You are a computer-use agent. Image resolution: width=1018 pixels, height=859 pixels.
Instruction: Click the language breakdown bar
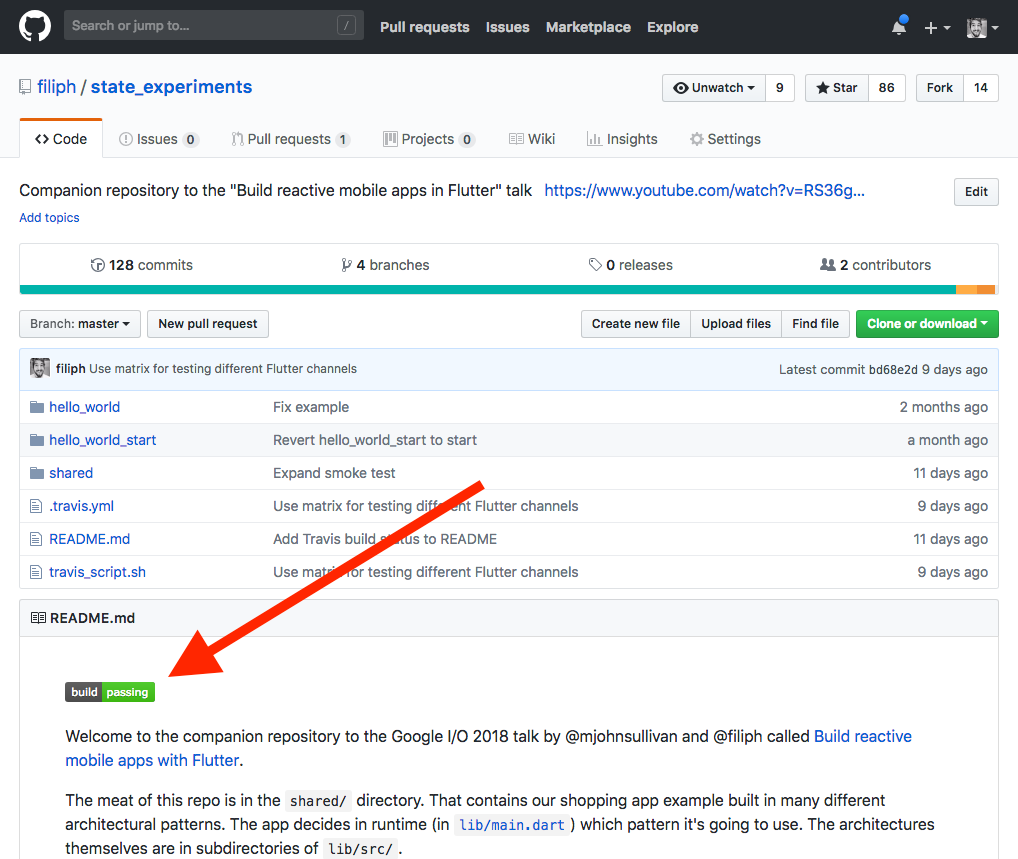point(508,290)
